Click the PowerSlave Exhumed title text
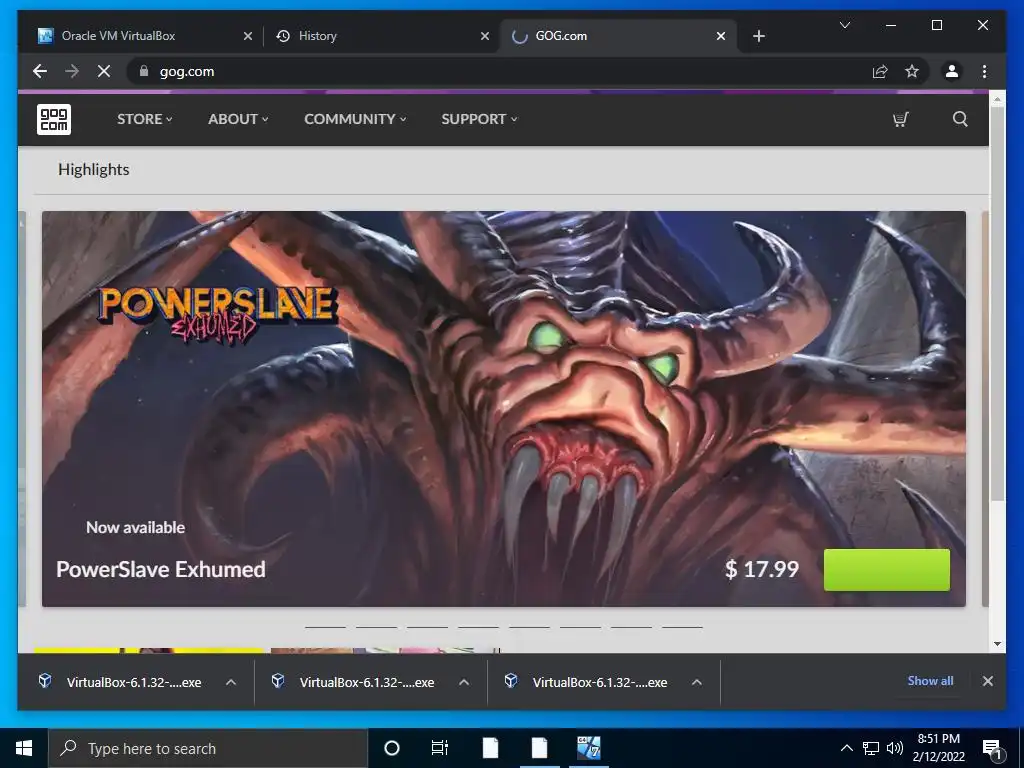Screen dimensions: 1024x768 click(x=161, y=569)
